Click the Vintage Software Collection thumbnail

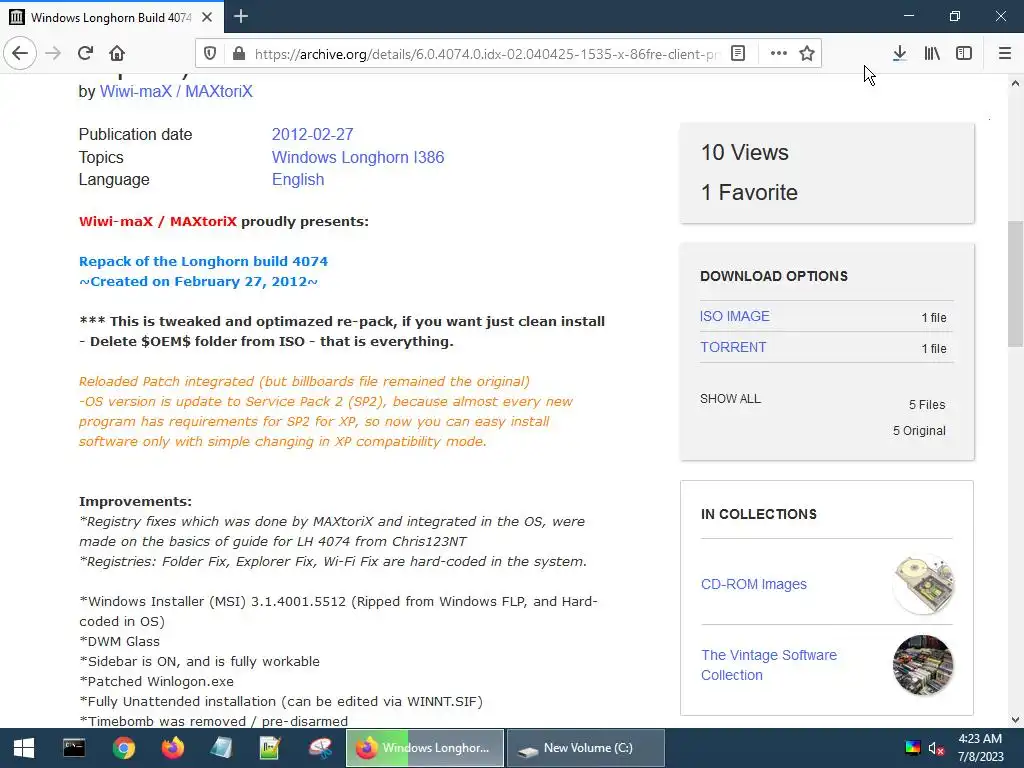coord(923,665)
